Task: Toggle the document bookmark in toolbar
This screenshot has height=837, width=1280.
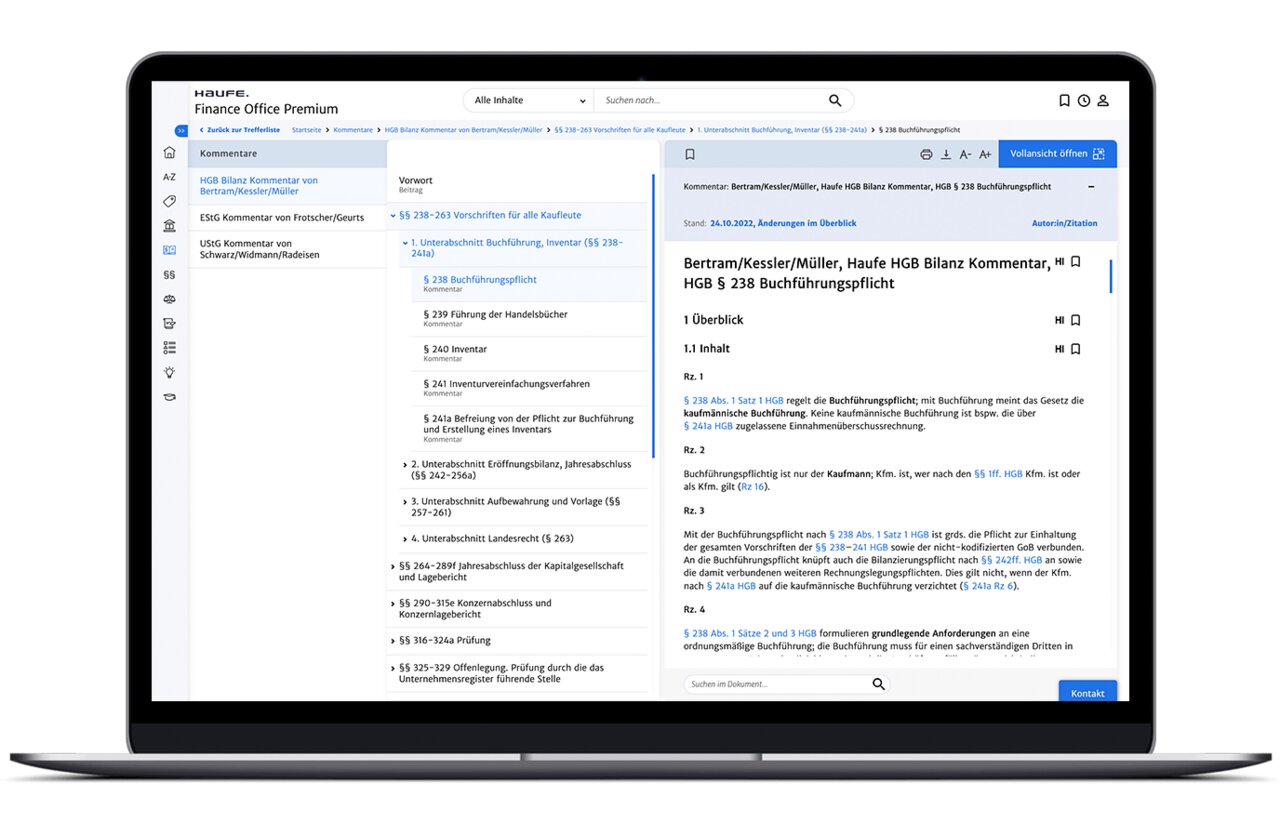Action: point(690,154)
